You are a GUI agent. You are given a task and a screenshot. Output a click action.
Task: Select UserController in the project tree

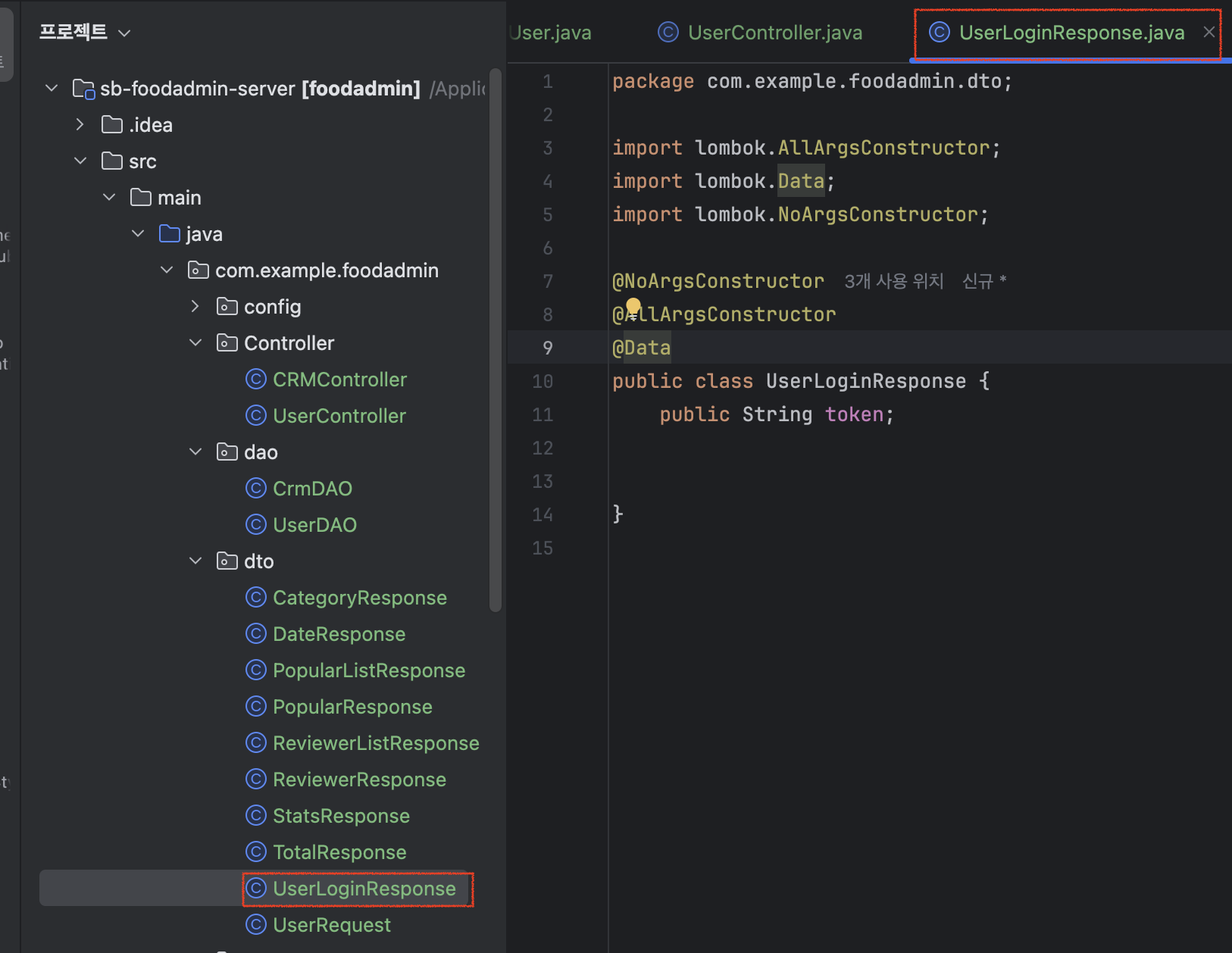pyautogui.click(x=339, y=416)
